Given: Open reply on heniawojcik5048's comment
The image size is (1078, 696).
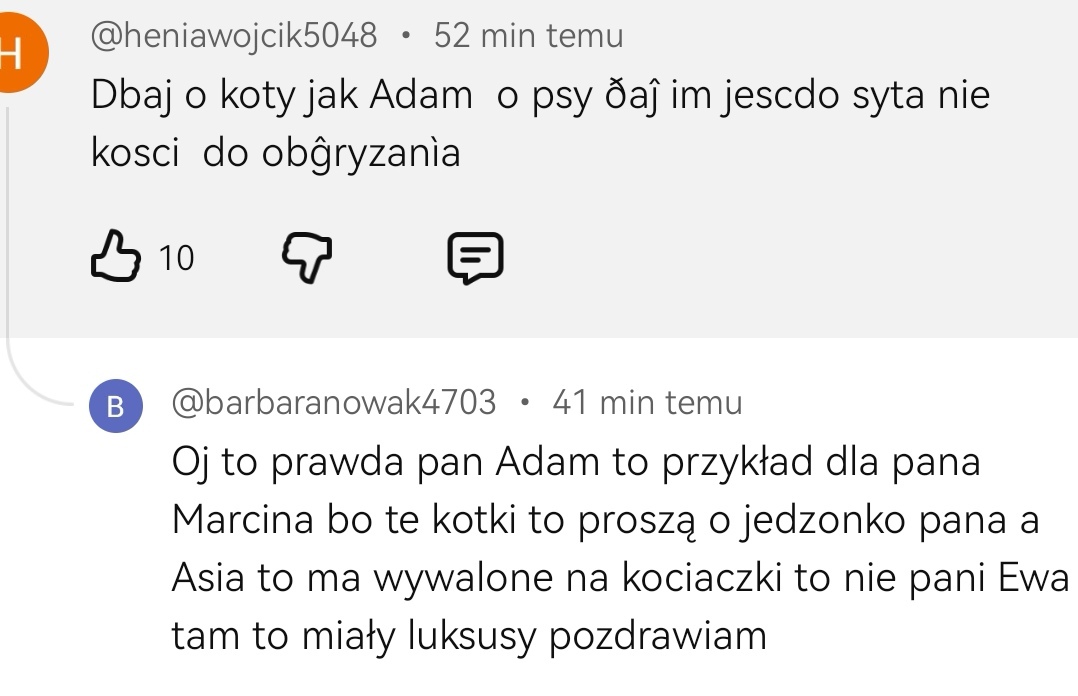Looking at the screenshot, I should pos(475,258).
